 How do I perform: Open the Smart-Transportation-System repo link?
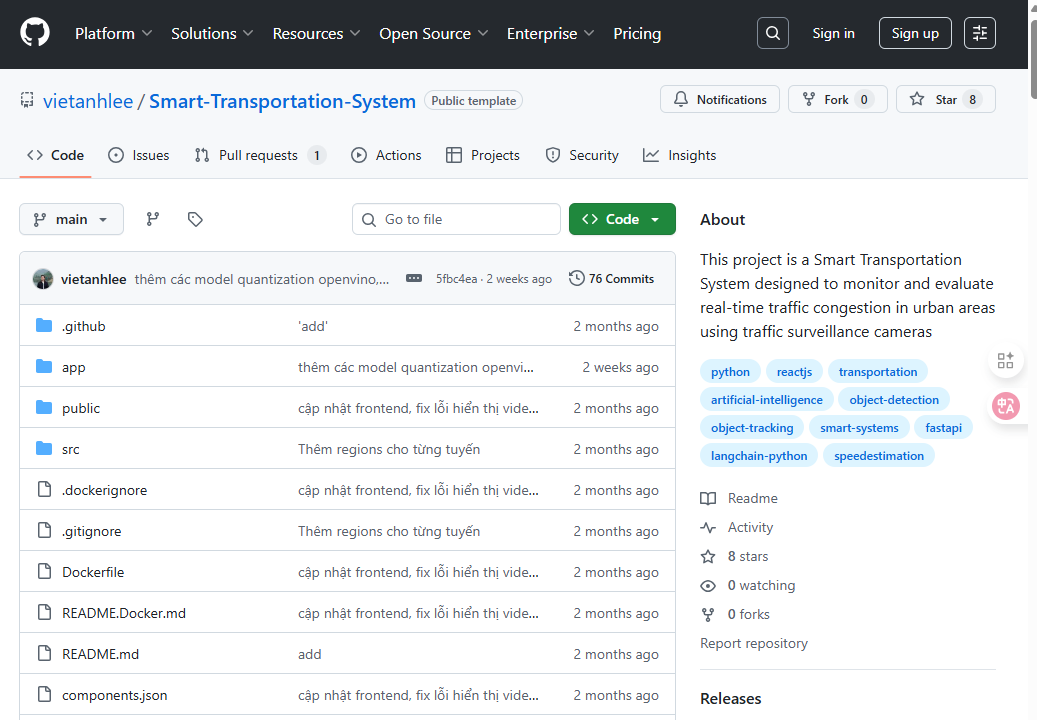tap(282, 101)
